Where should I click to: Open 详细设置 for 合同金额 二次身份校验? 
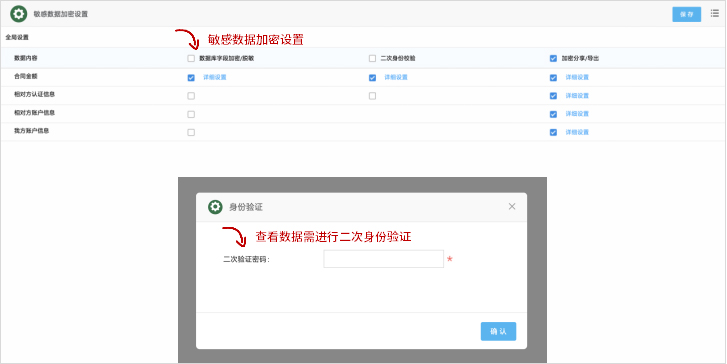(396, 77)
